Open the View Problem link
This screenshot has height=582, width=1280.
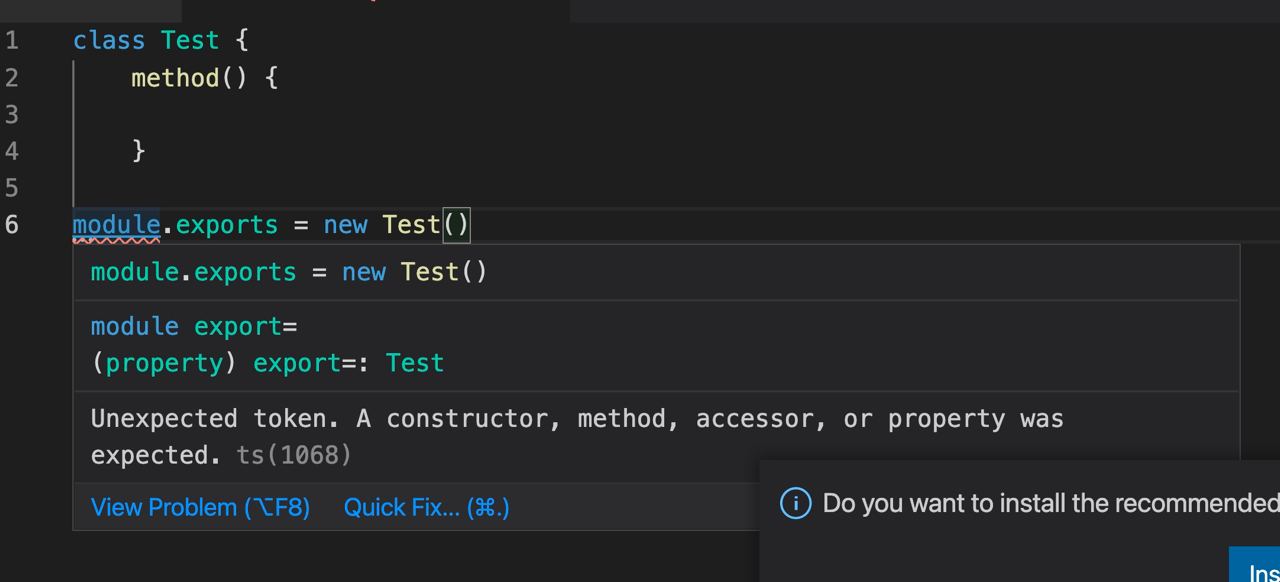pos(200,507)
